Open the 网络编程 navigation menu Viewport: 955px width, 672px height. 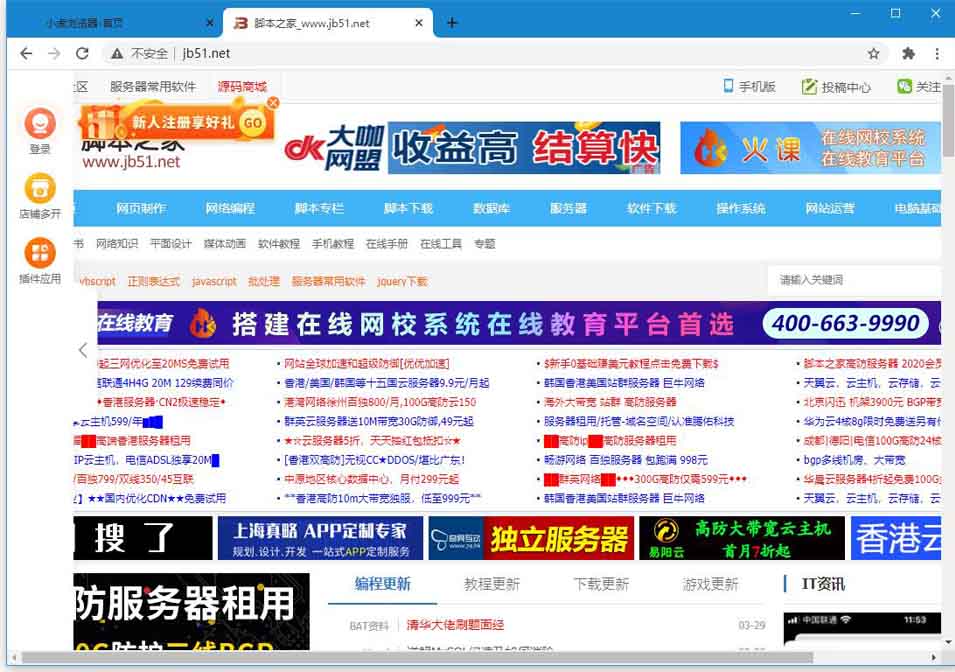(x=230, y=208)
